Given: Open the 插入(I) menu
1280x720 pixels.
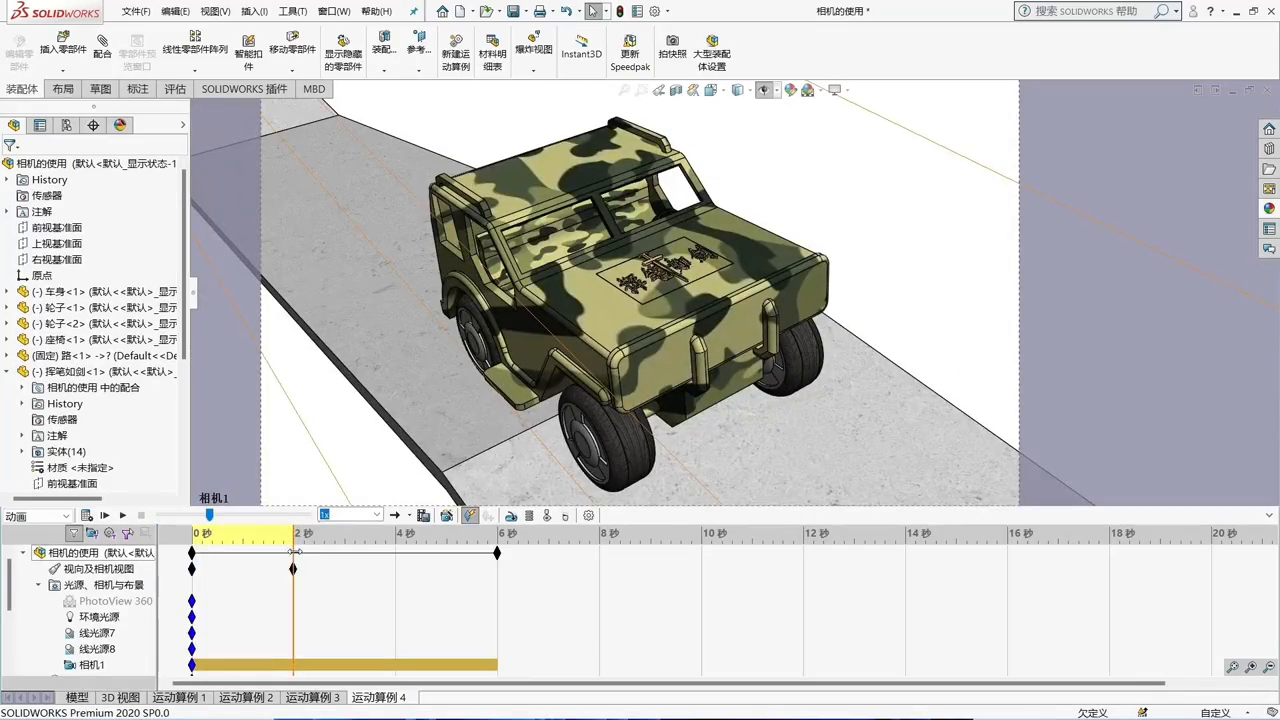Looking at the screenshot, I should click(x=252, y=11).
